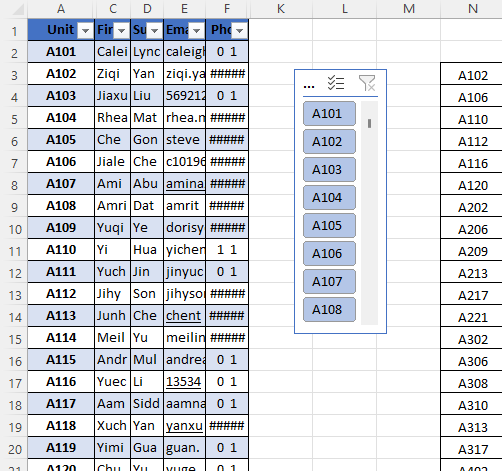Viewport: 502px width, 471px height.
Task: Toggle multi-select in the slicer
Action: (x=336, y=83)
